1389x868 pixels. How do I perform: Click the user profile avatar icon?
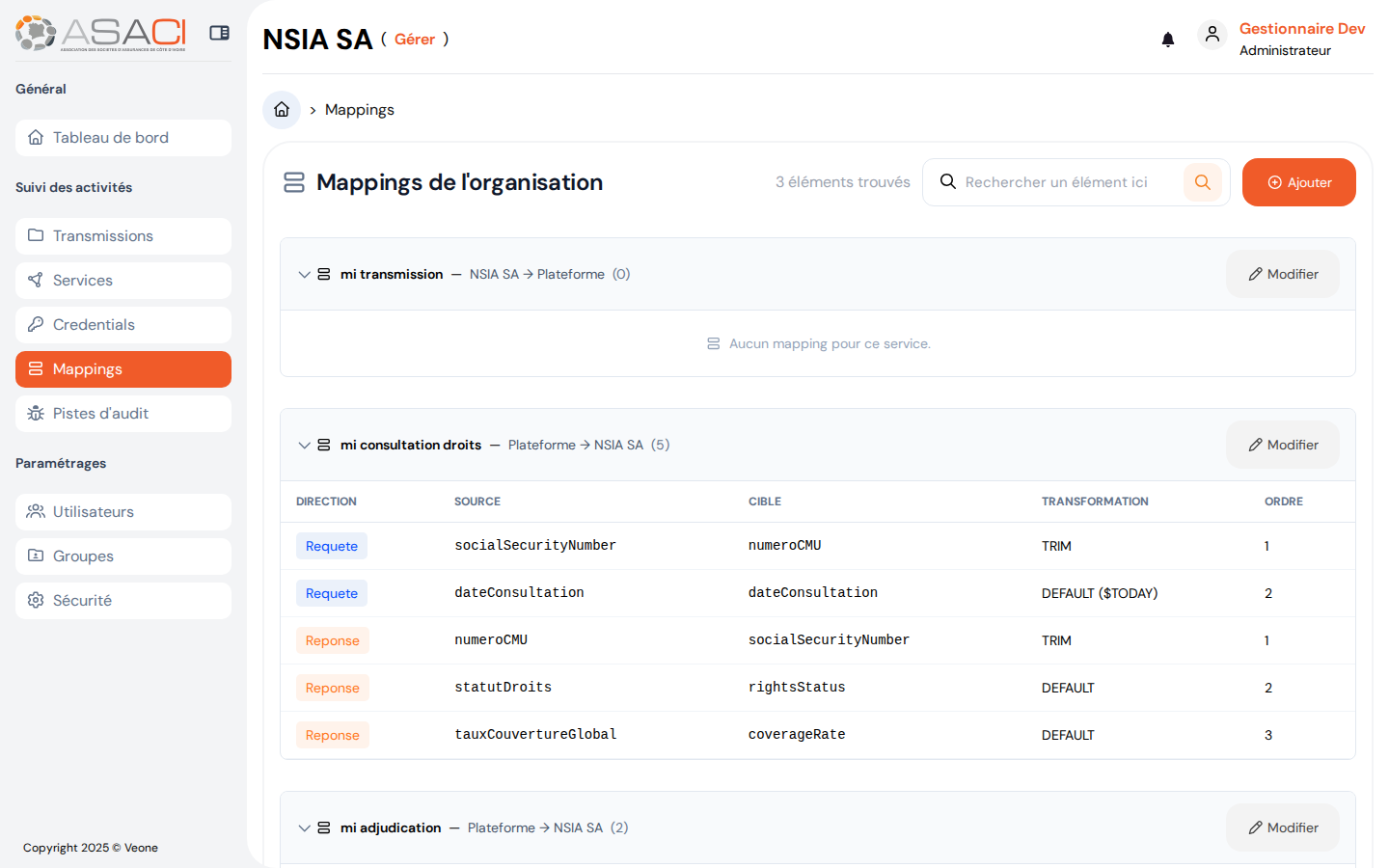[1212, 35]
